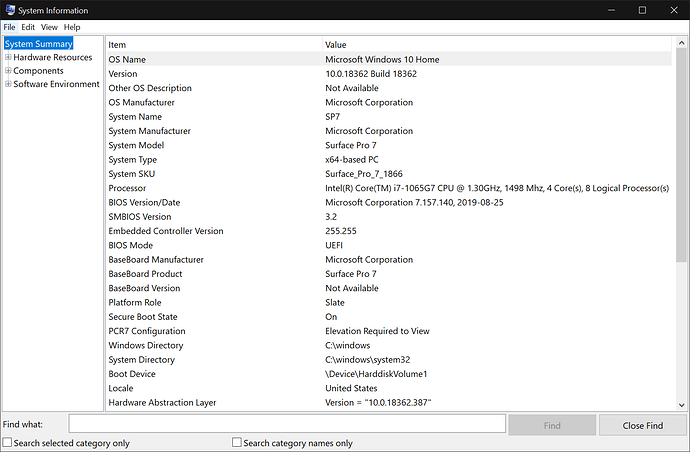Click the x64-based PC value

point(352,159)
